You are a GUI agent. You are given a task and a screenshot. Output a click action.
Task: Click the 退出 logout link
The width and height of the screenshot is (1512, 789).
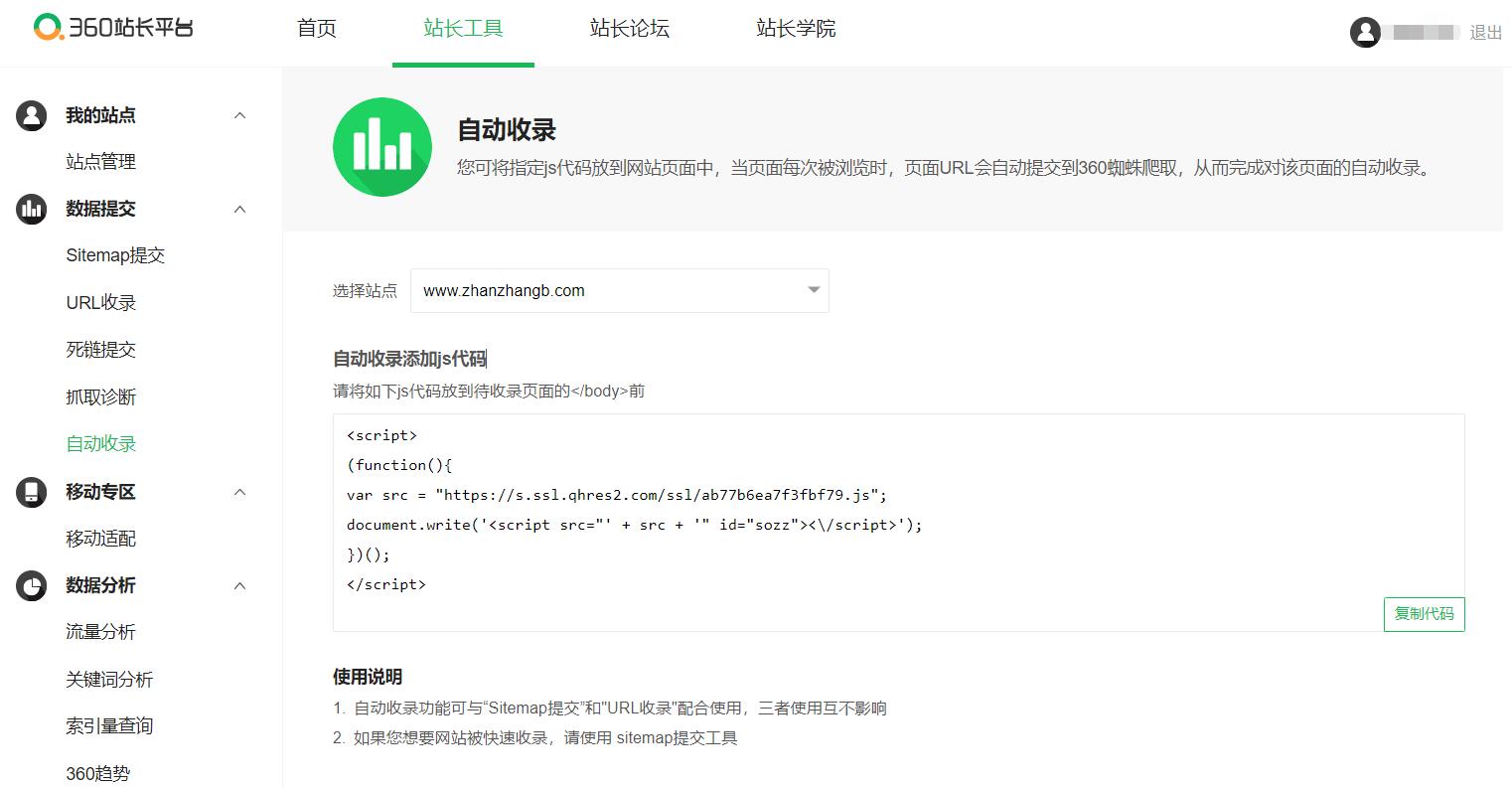coord(1485,33)
